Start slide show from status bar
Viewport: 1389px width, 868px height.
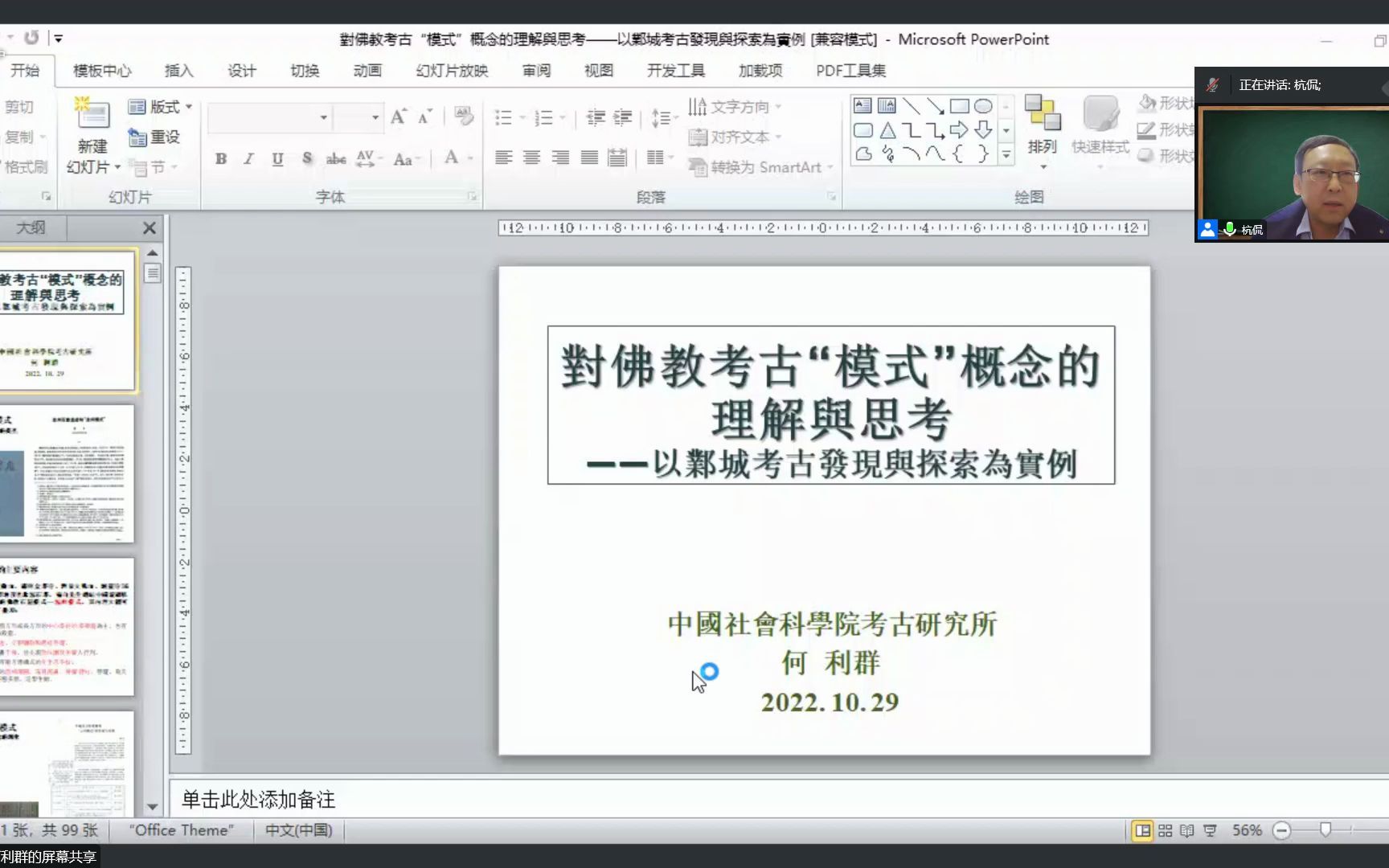click(x=1210, y=831)
